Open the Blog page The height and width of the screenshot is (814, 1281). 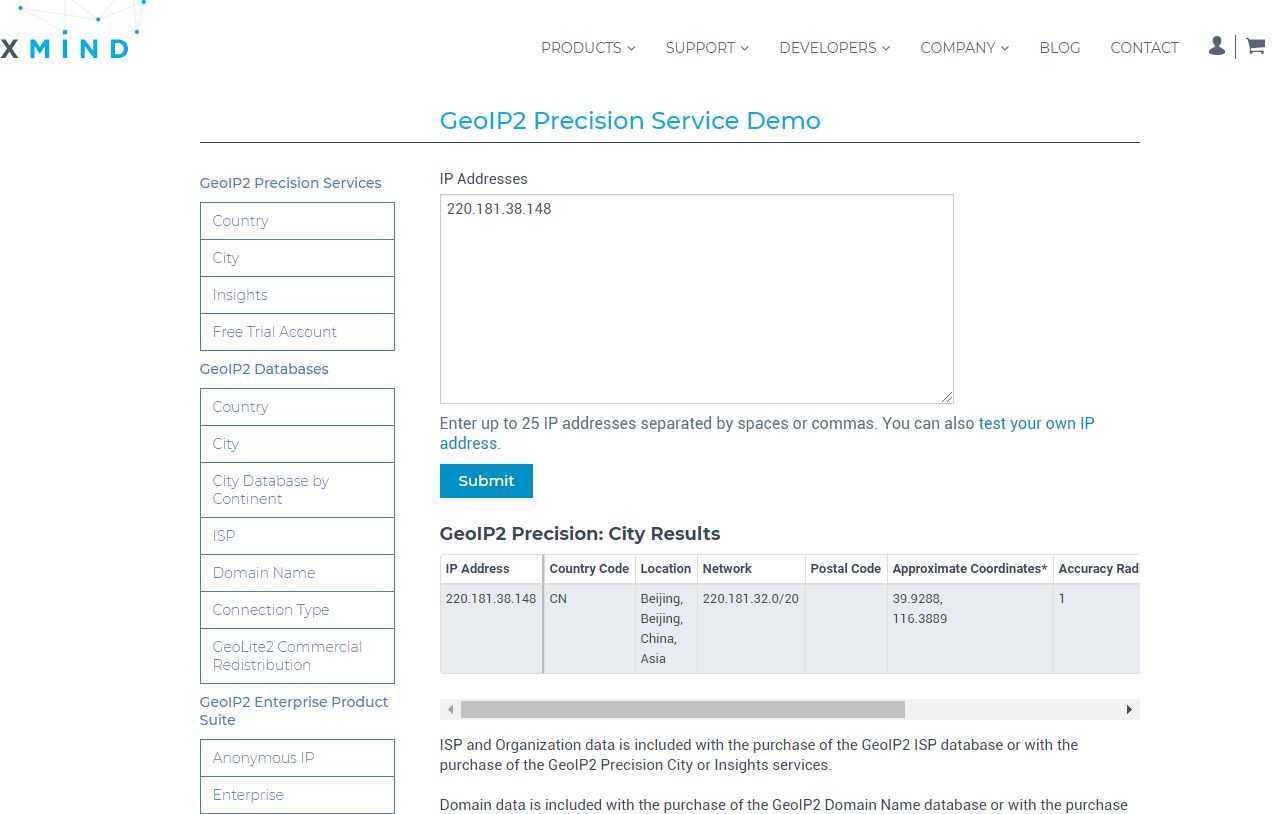(x=1060, y=48)
